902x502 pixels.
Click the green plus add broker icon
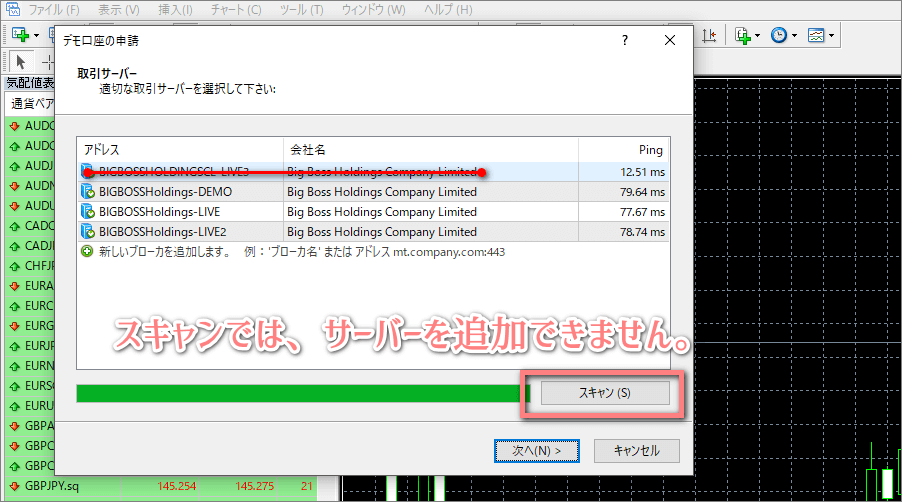tap(87, 252)
